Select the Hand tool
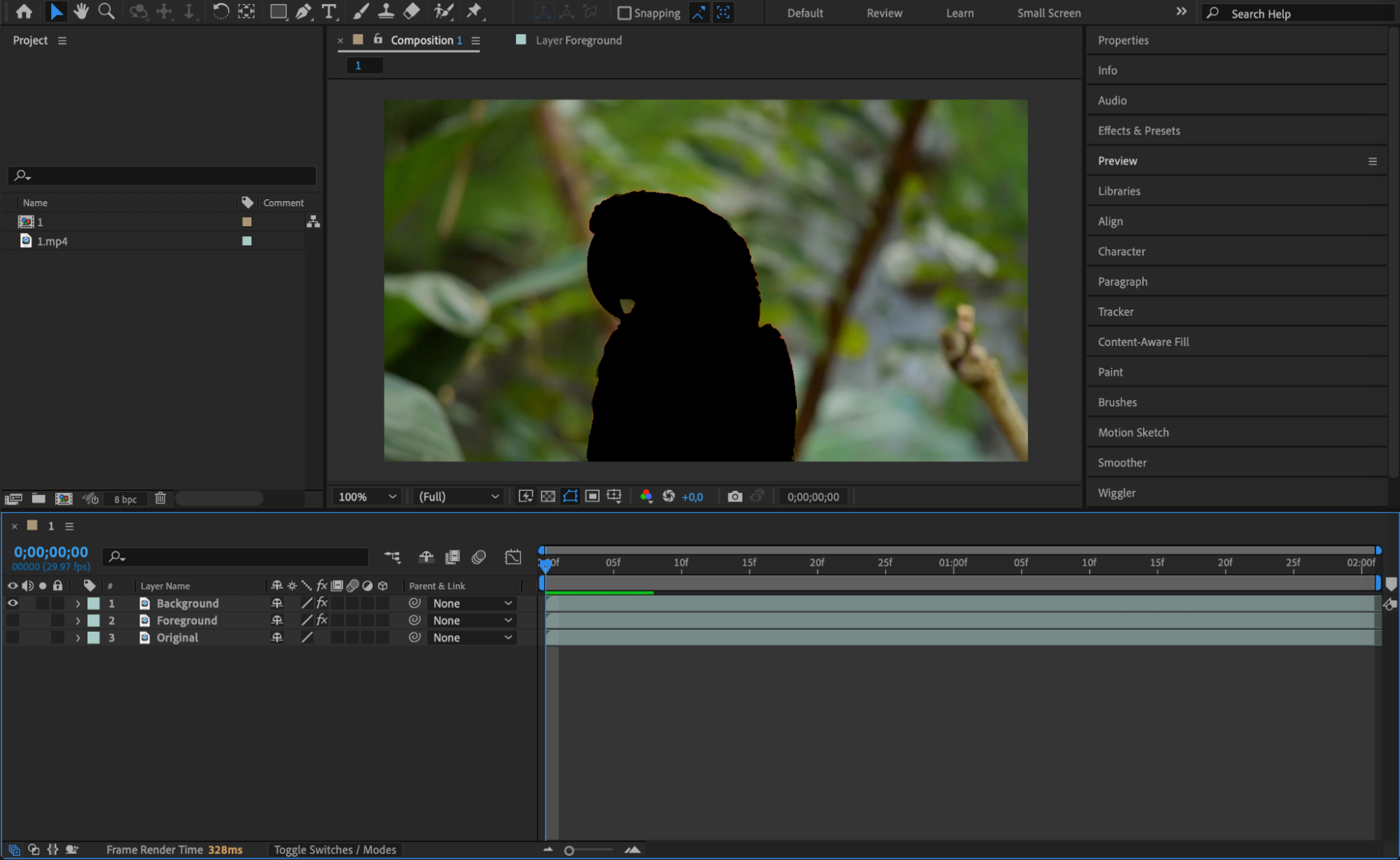 81,12
